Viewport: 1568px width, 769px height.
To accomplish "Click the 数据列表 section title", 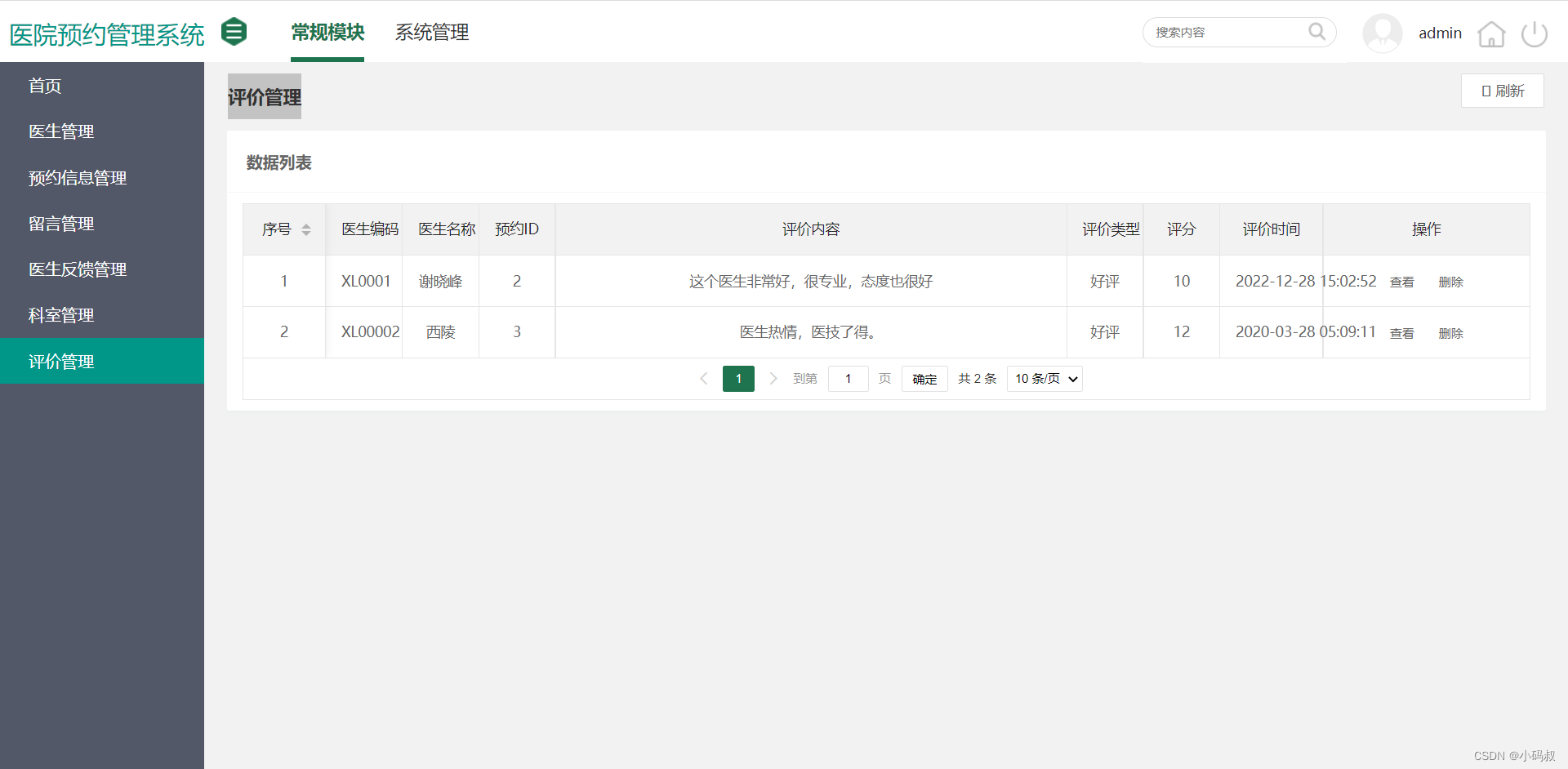I will click(279, 162).
